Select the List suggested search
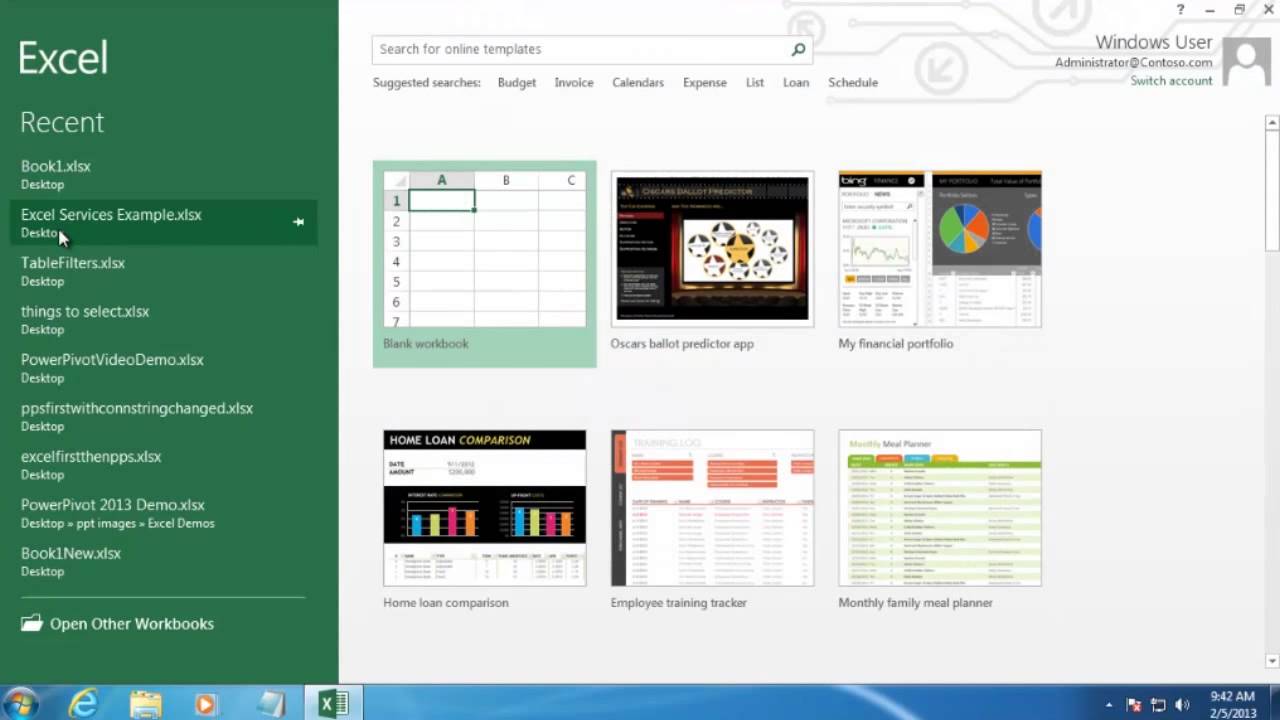 (755, 83)
